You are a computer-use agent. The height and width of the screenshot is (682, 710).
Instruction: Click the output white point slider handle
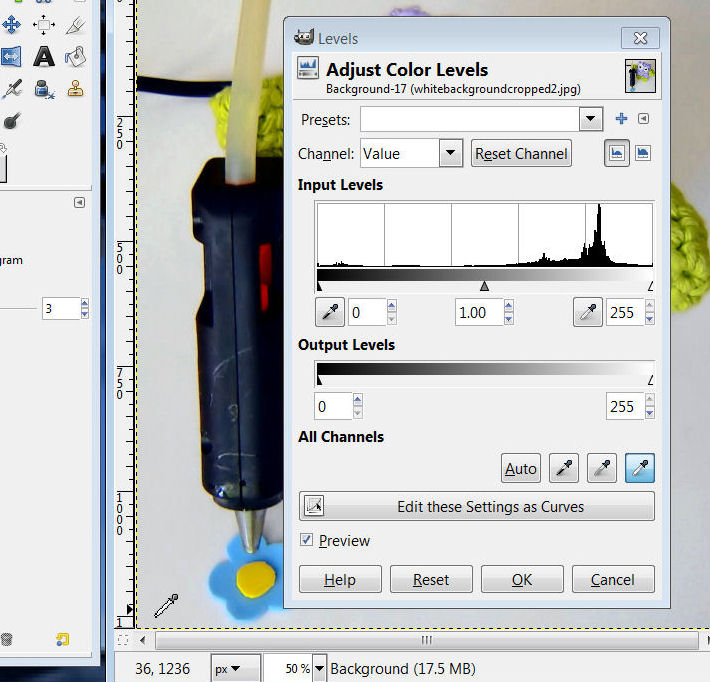click(x=650, y=380)
